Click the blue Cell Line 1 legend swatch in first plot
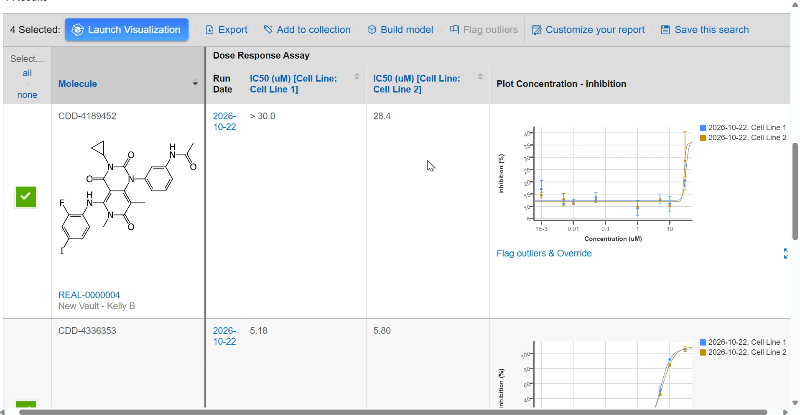This screenshot has height=415, width=800. [x=703, y=128]
